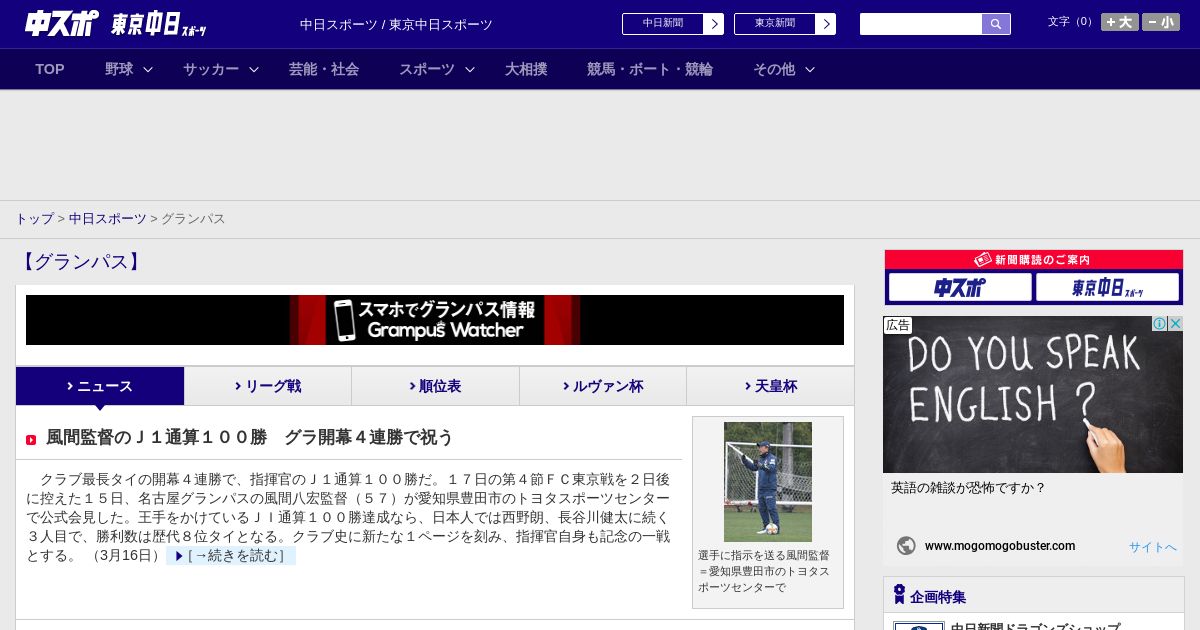Click the 続きを読む read-more link
Viewport: 1200px width, 630px height.
[231, 556]
